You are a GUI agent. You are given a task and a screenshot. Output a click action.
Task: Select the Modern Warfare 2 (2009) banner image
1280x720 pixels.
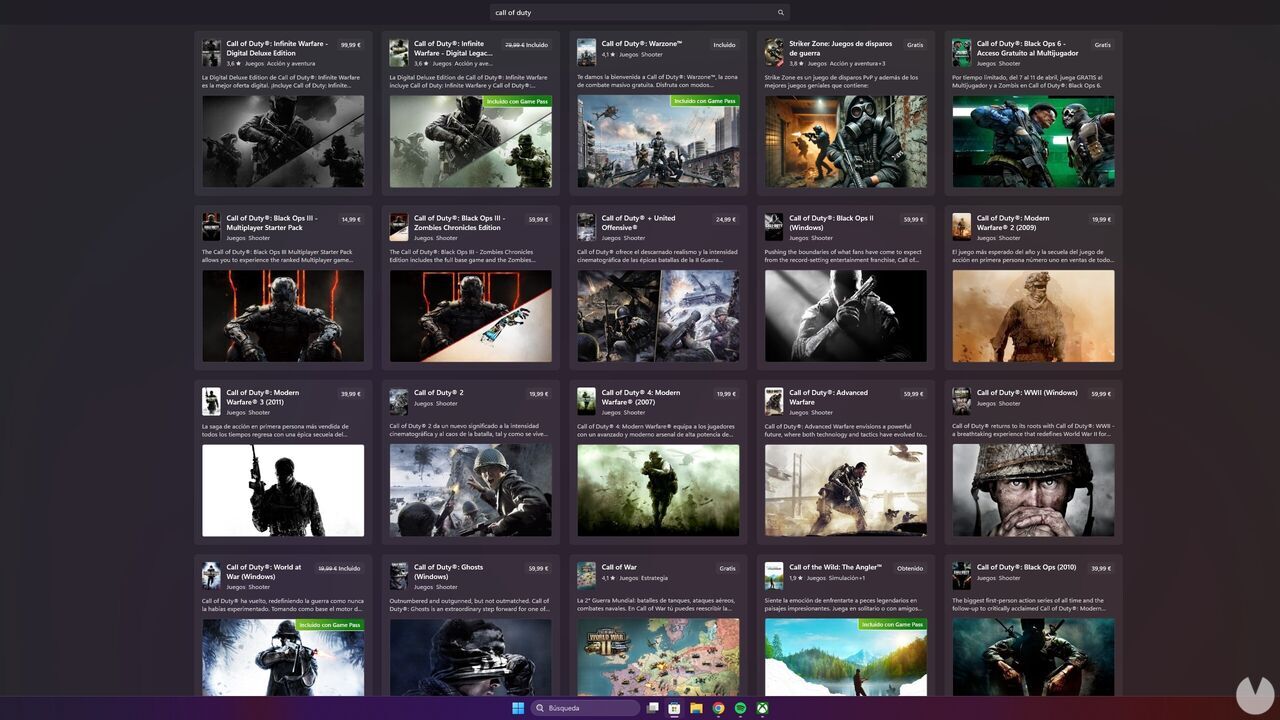pos(1033,316)
